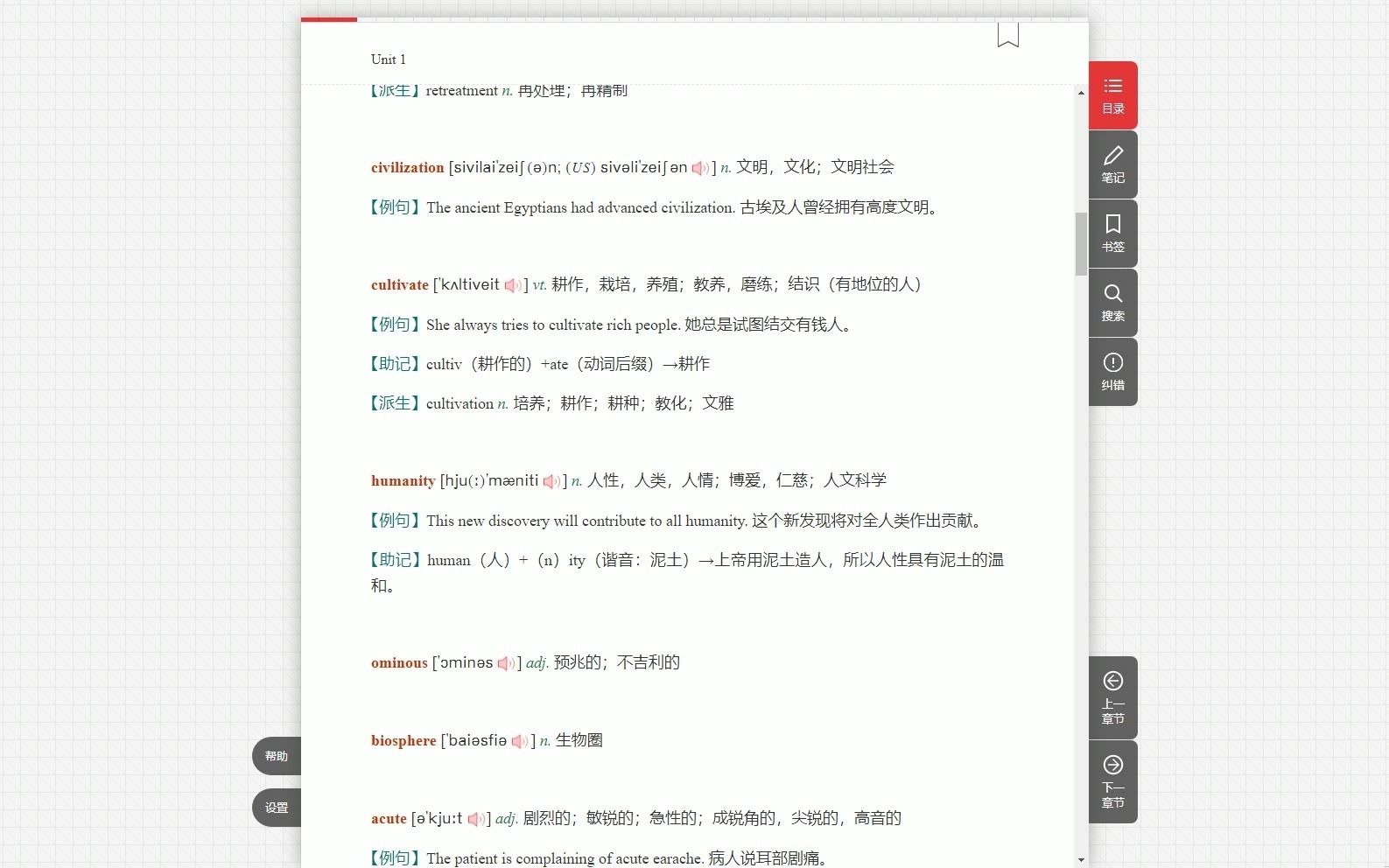Image resolution: width=1389 pixels, height=868 pixels.
Task: Click the word "biosphere" headword
Action: 403,740
